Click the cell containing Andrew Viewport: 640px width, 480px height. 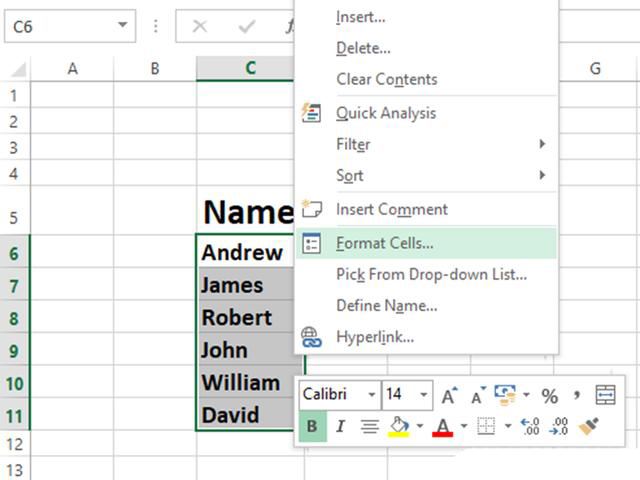point(245,251)
